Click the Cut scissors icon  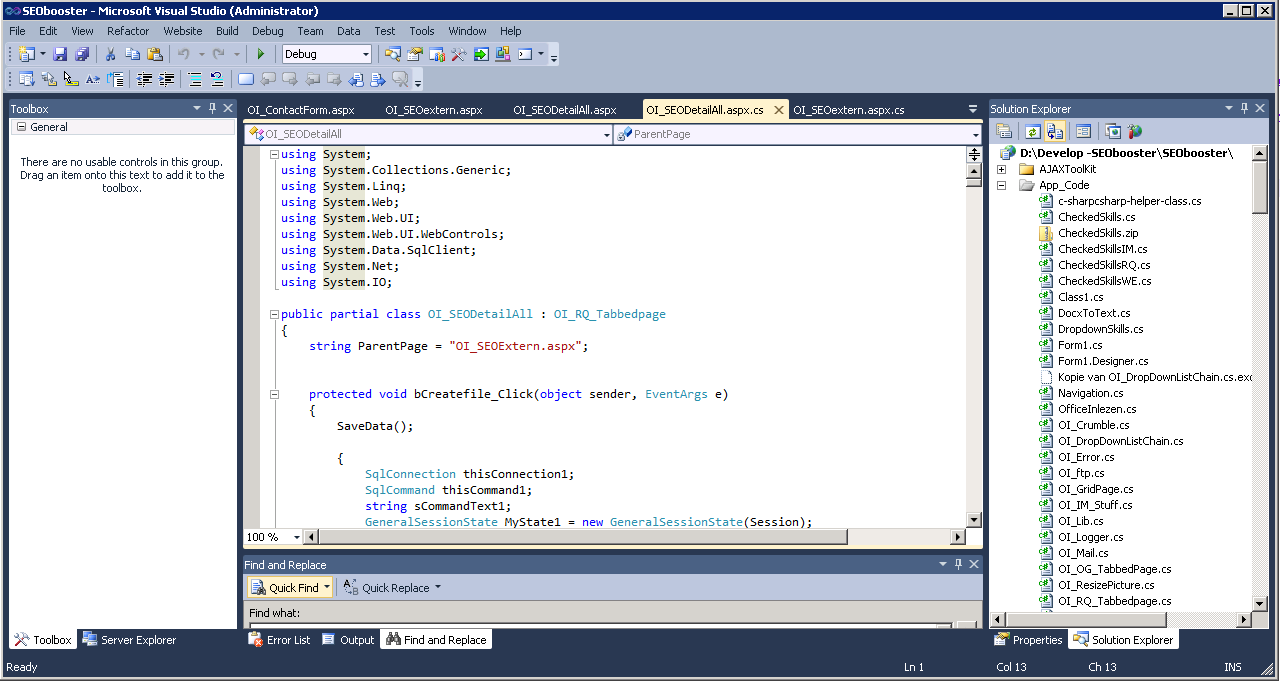(x=110, y=54)
